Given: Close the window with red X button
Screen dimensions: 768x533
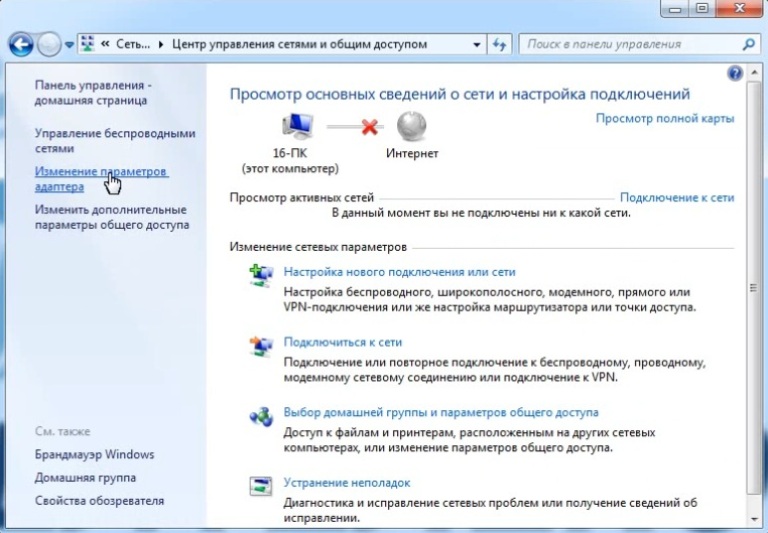Looking at the screenshot, I should (740, 8).
